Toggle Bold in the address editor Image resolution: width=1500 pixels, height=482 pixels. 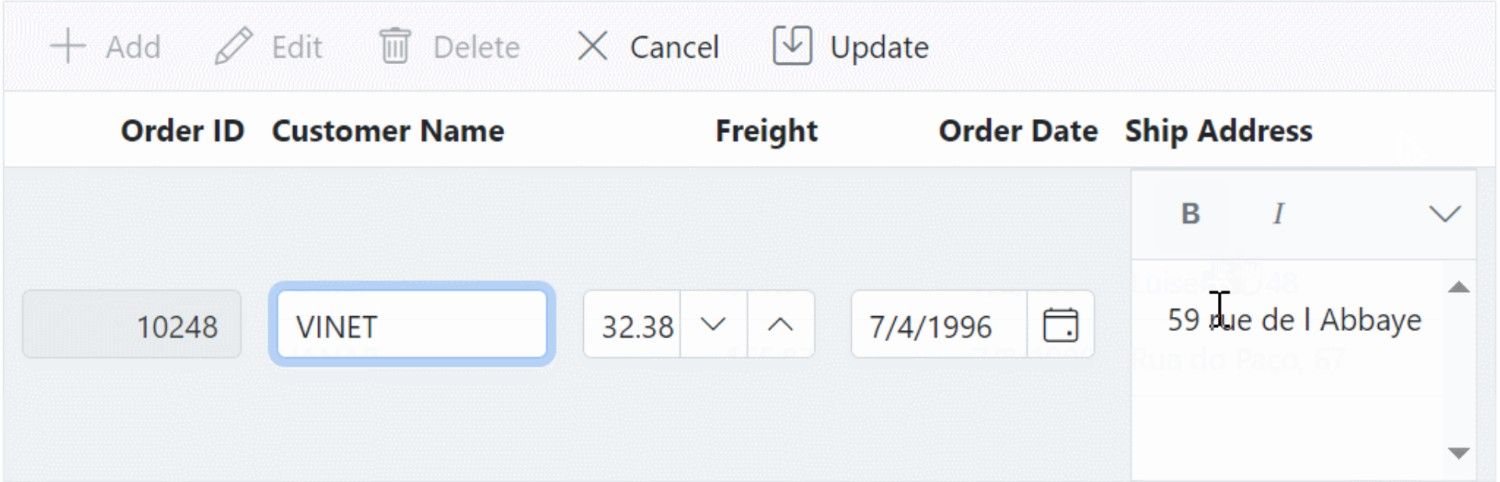point(1190,214)
